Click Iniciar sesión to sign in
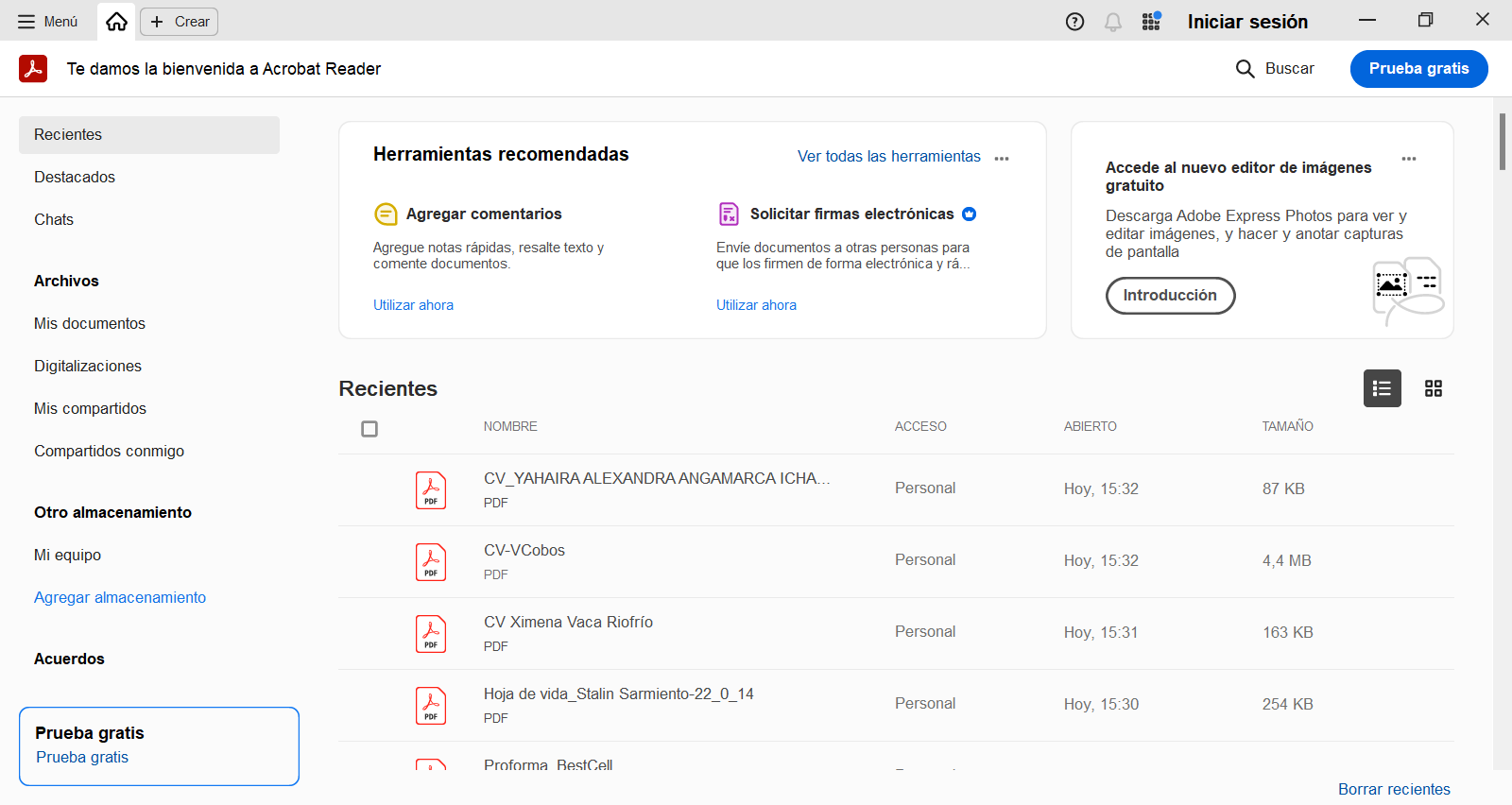This screenshot has width=1512, height=805. 1247,22
